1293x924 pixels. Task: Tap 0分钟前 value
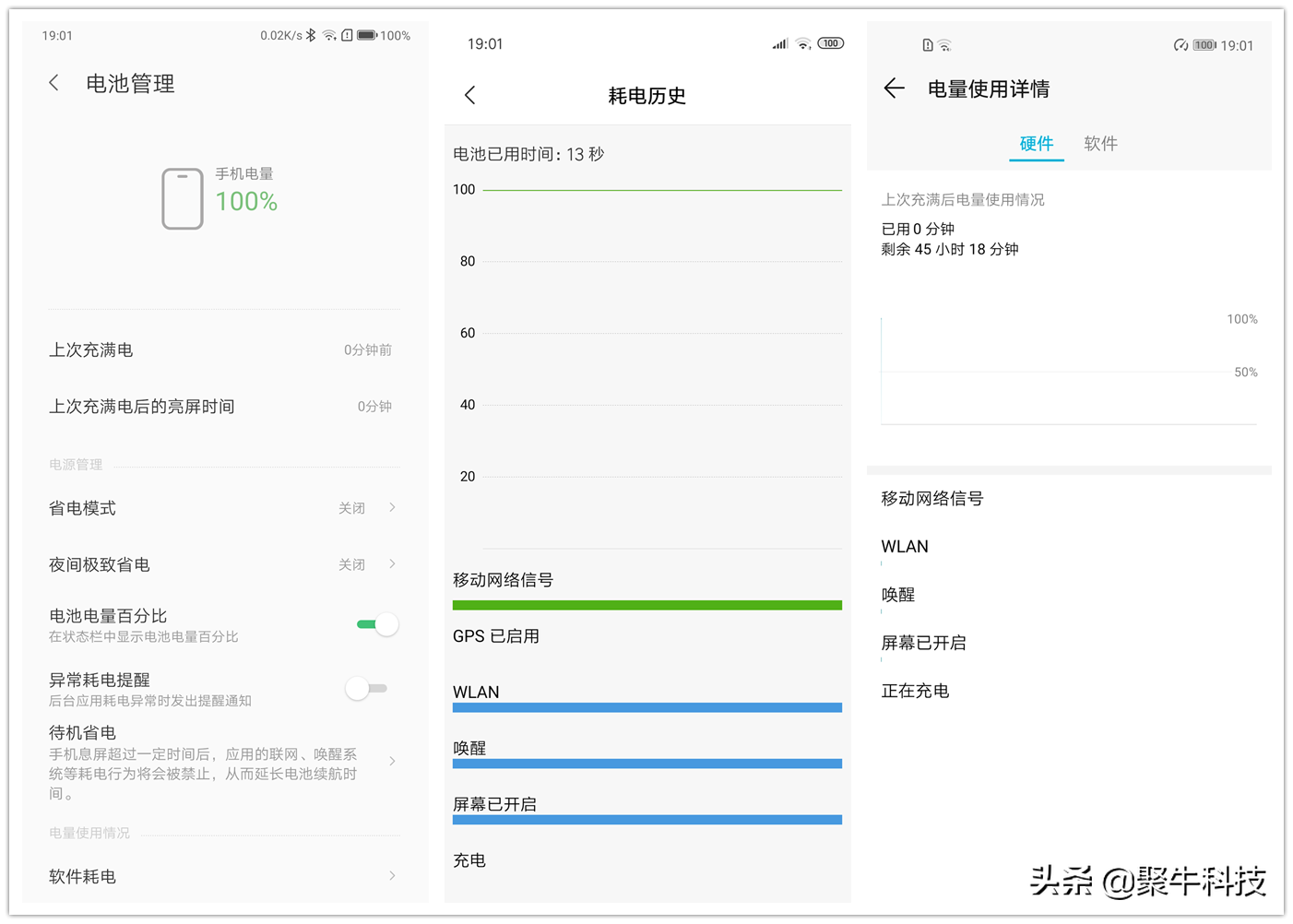click(x=368, y=350)
